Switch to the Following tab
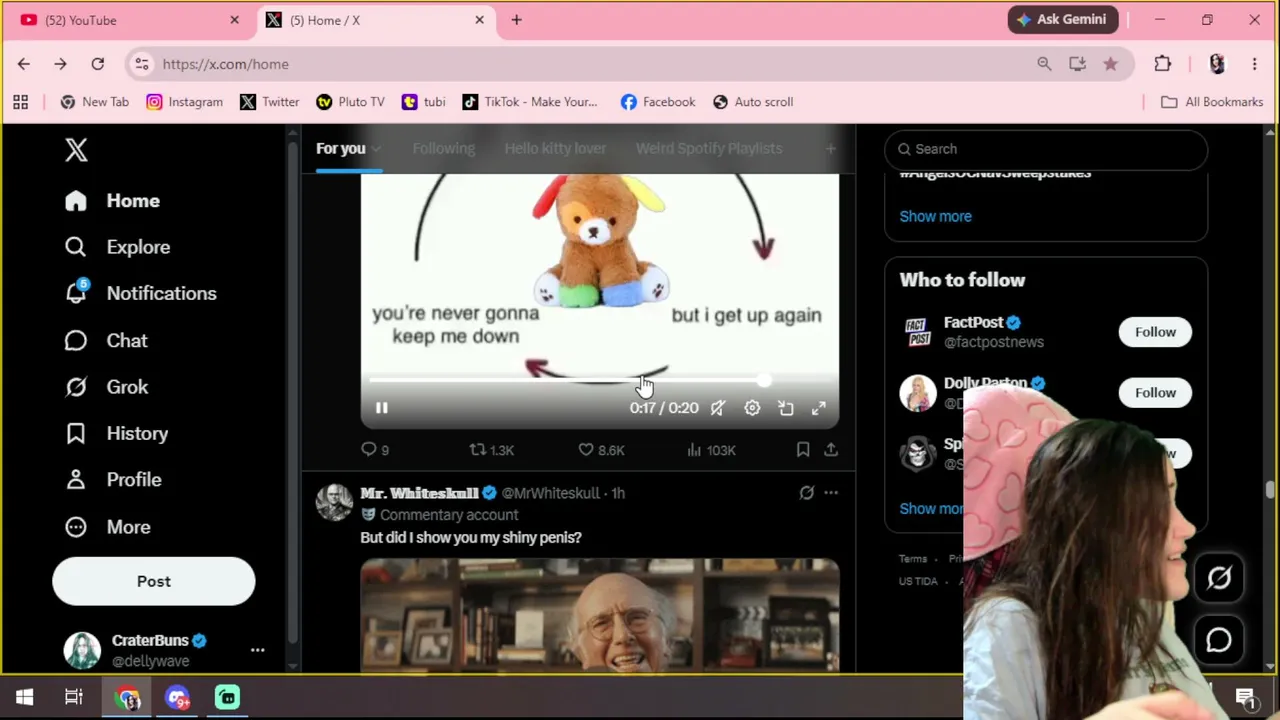Viewport: 1280px width, 720px height. [x=444, y=149]
